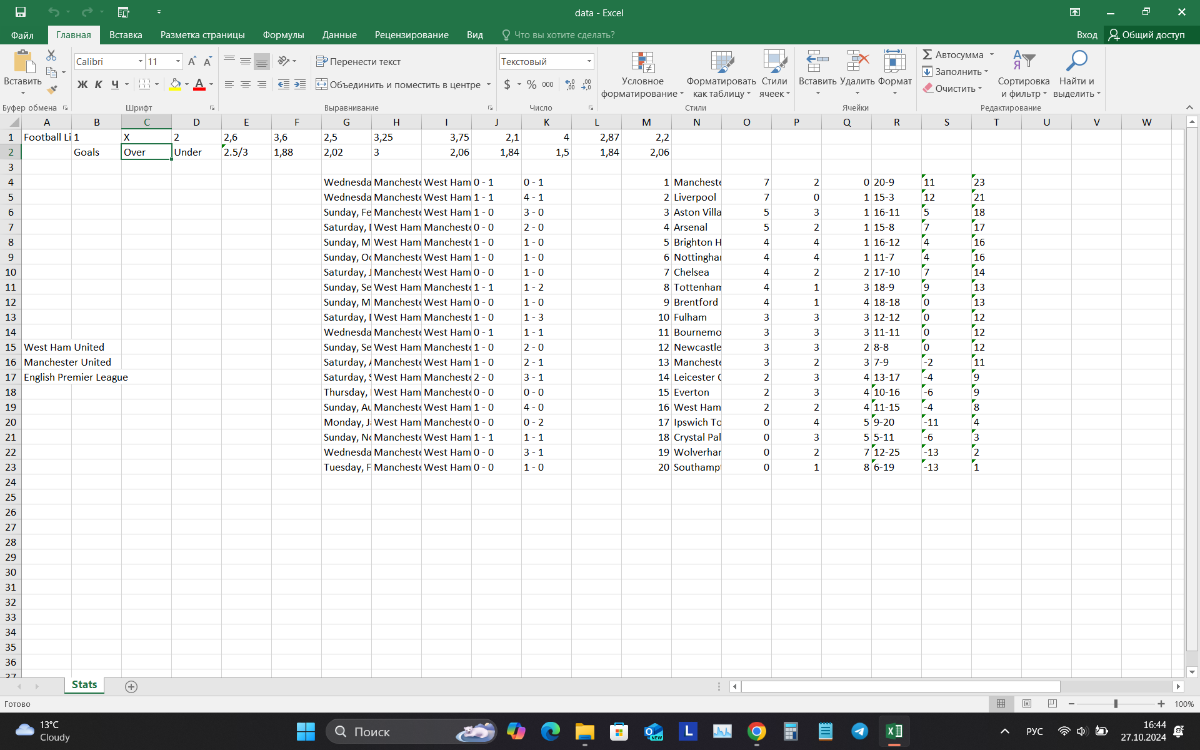The height and width of the screenshot is (750, 1200).
Task: Switch to the Данные tab
Action: click(x=339, y=34)
